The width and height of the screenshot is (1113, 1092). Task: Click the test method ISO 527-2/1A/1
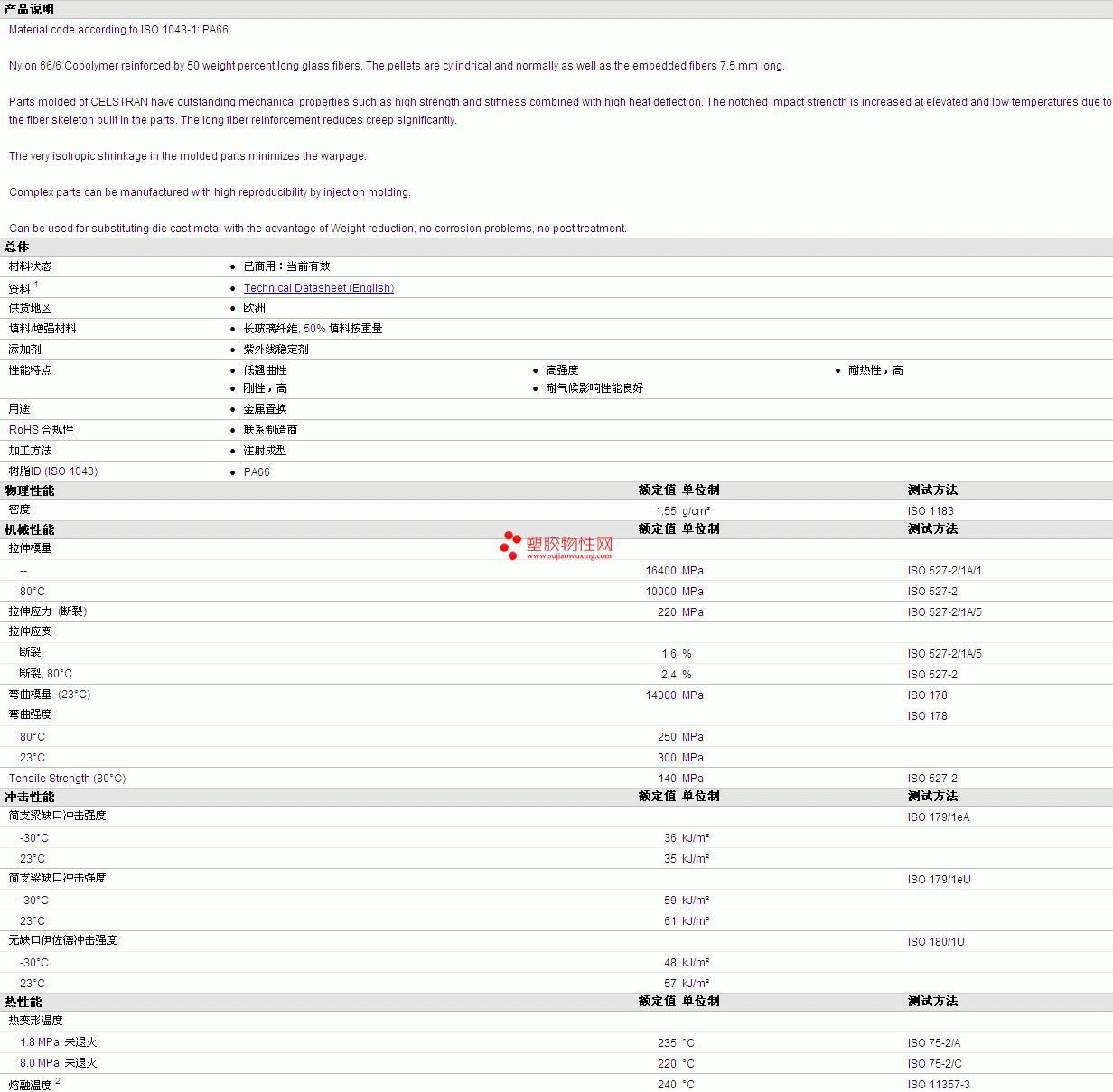(945, 571)
